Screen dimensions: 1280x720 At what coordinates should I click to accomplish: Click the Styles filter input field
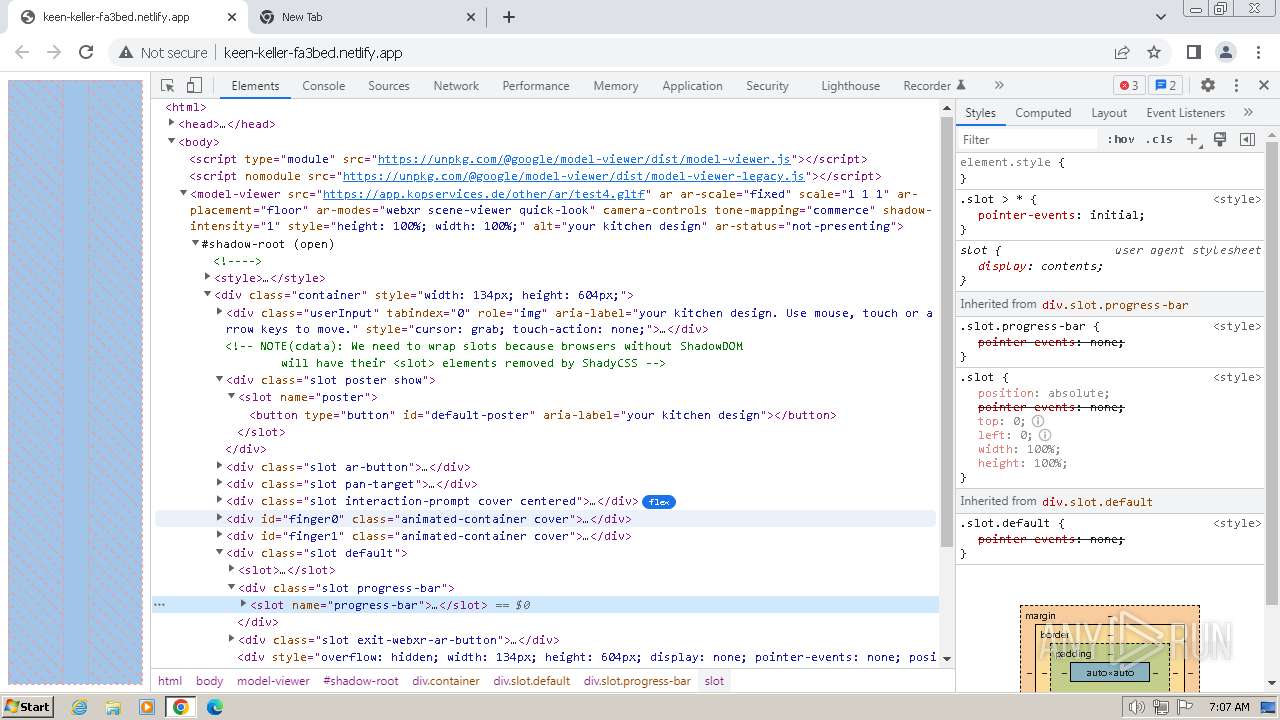(x=1028, y=140)
